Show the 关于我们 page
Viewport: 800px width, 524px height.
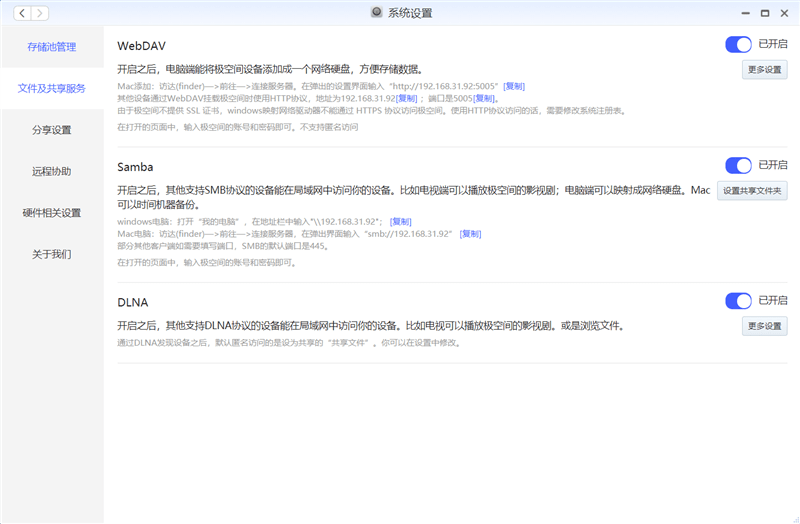tap(52, 254)
